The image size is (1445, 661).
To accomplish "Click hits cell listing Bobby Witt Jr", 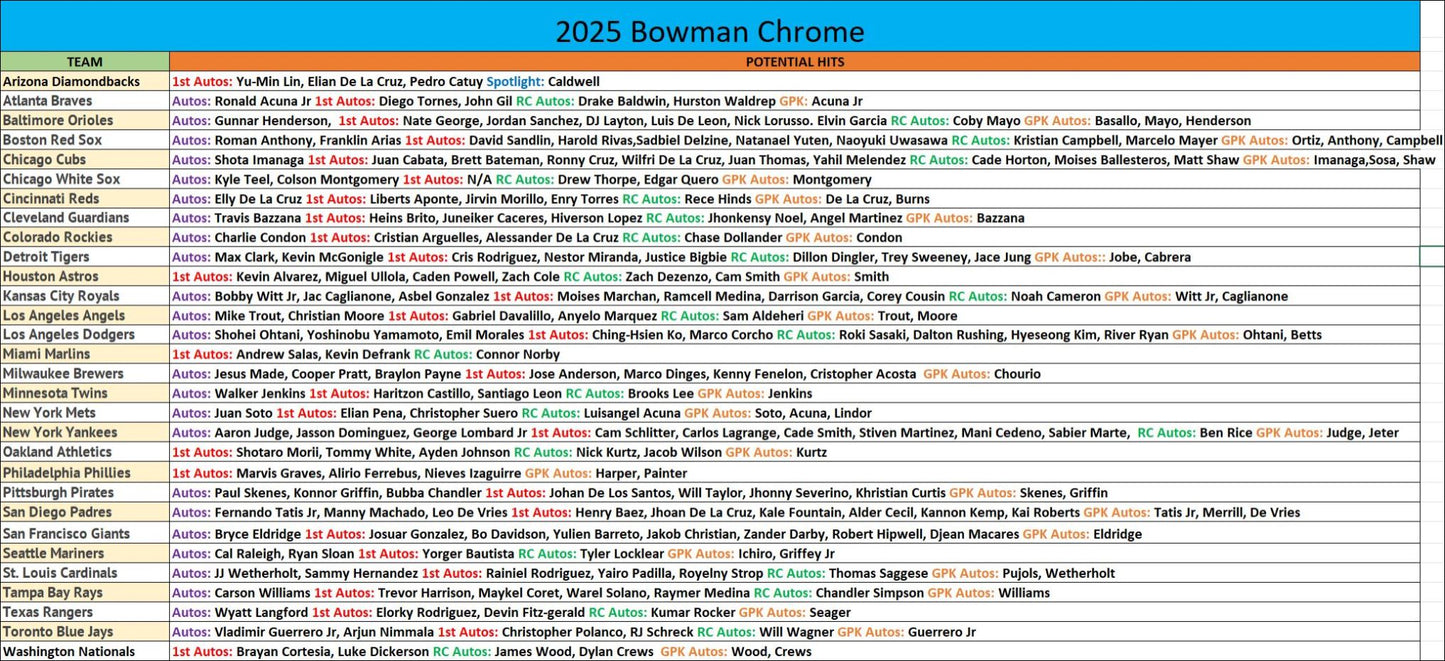I will coord(795,296).
